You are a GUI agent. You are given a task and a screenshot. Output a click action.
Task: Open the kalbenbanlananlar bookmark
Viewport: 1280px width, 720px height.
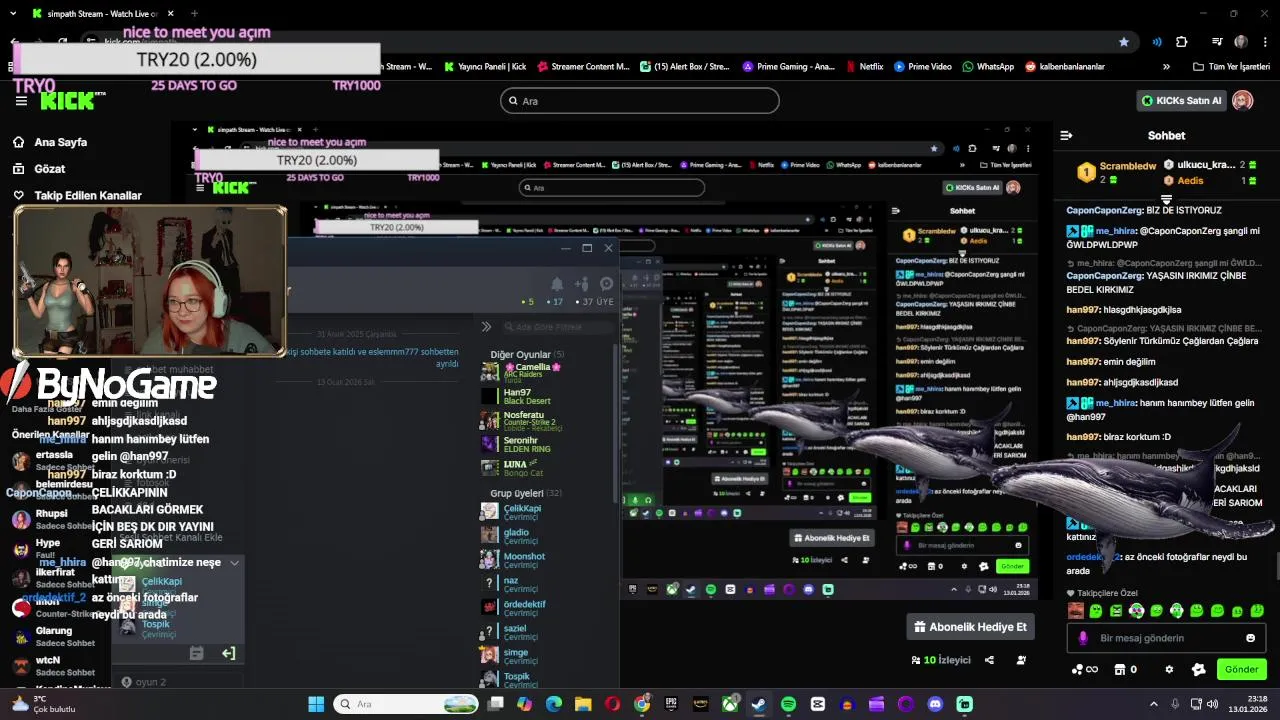click(1065, 67)
